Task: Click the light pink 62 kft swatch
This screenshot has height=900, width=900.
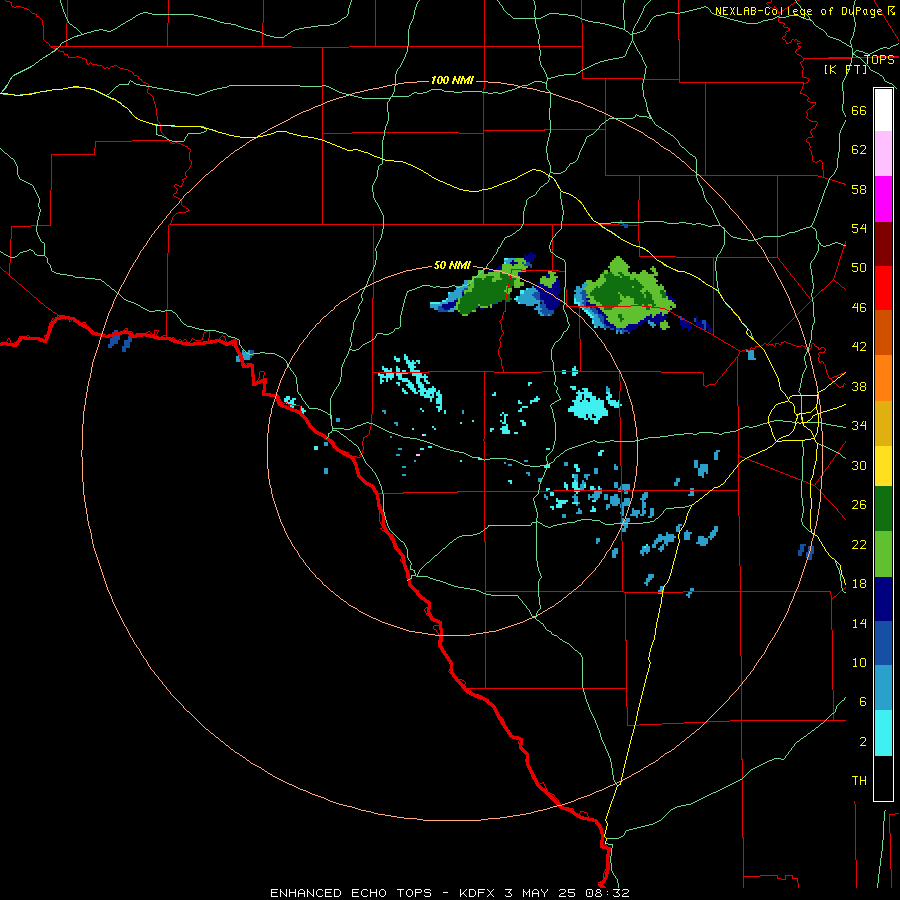Action: [883, 154]
